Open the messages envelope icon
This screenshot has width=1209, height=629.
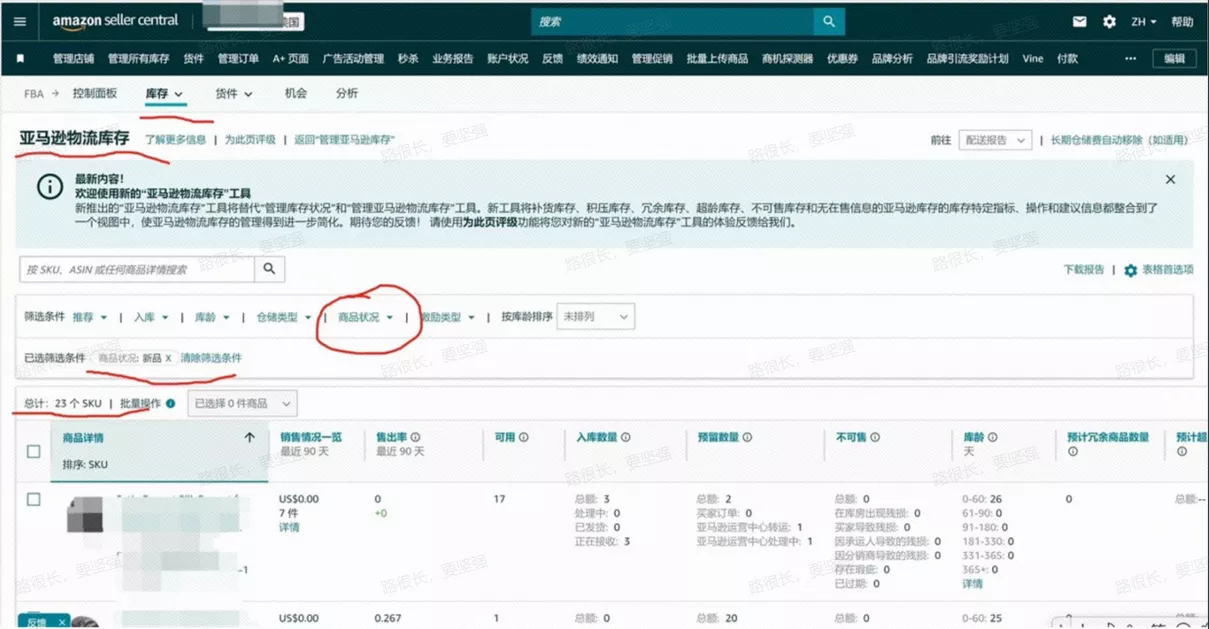point(1078,20)
